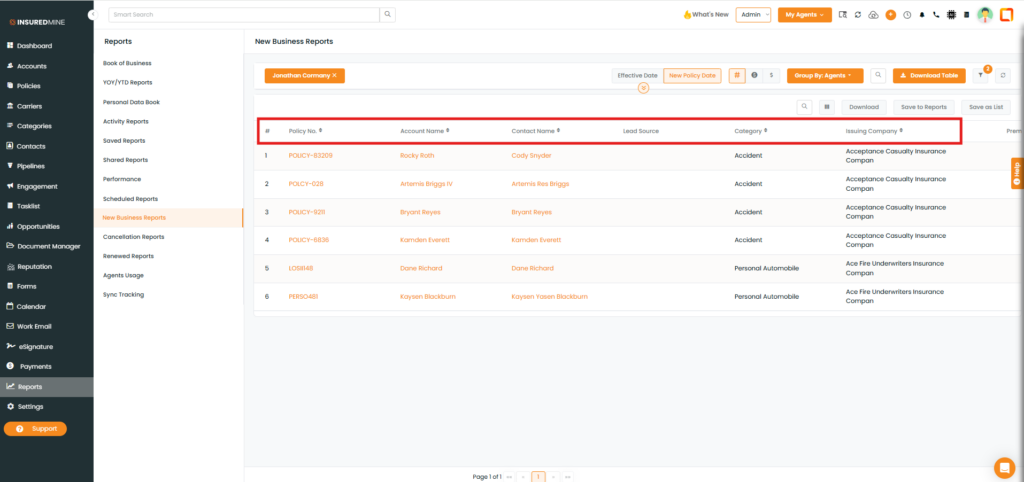Open the filter icon with badge
This screenshot has width=1024, height=482.
click(x=980, y=75)
